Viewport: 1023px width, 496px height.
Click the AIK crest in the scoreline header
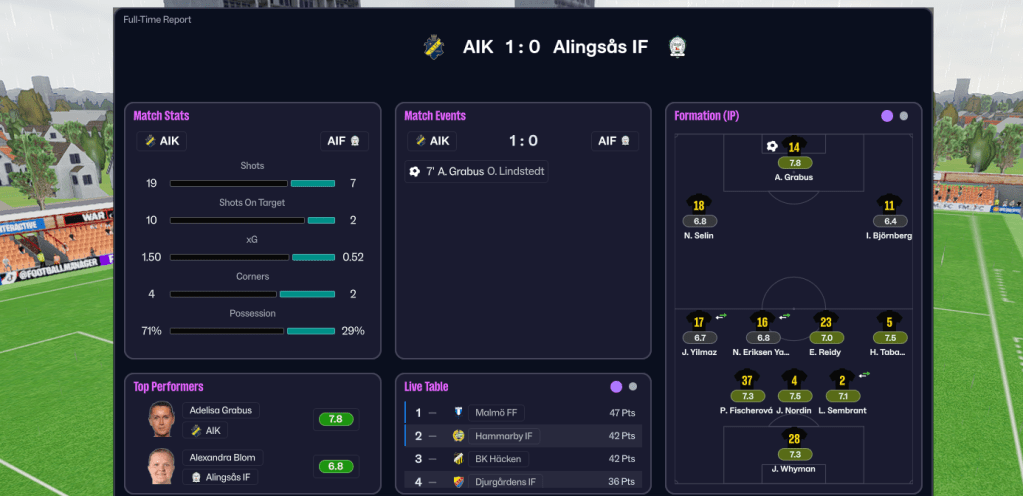[x=433, y=47]
